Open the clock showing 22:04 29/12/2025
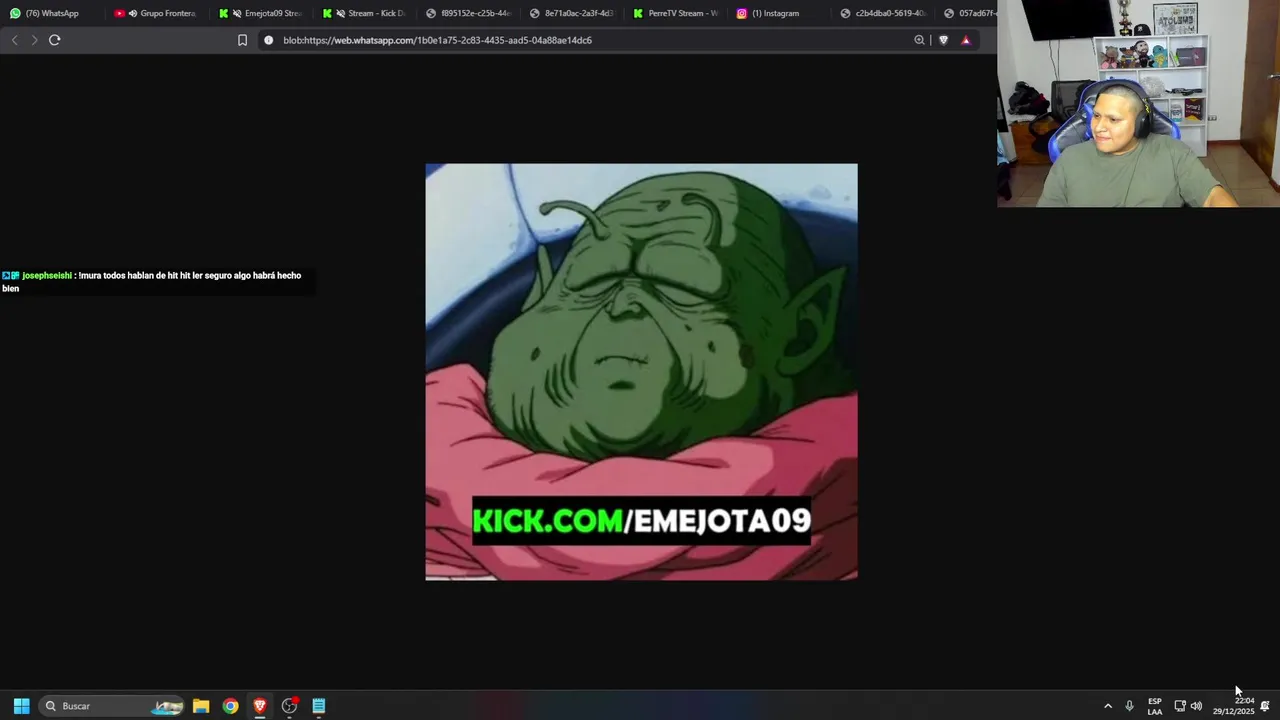 [x=1233, y=706]
